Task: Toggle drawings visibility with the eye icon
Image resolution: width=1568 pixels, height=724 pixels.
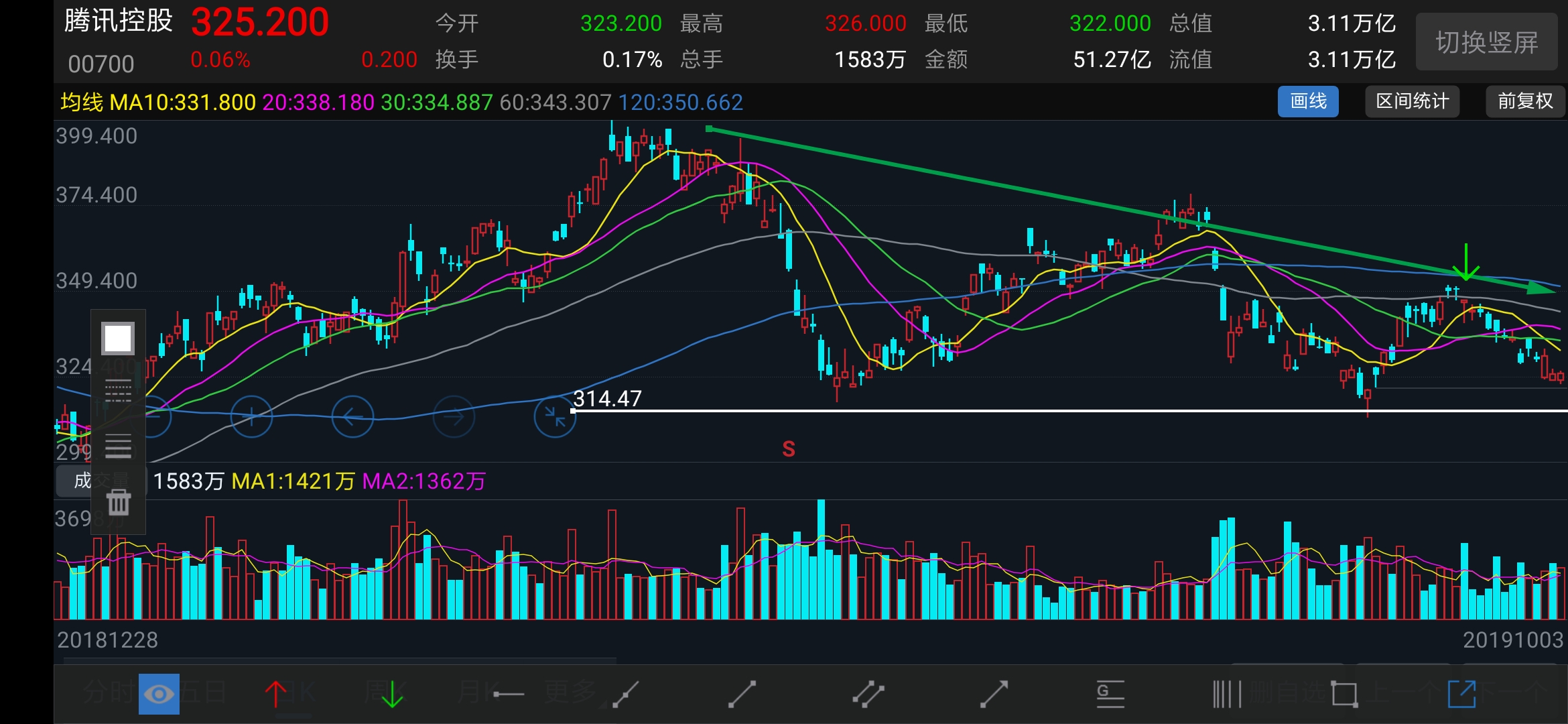Action: click(159, 694)
